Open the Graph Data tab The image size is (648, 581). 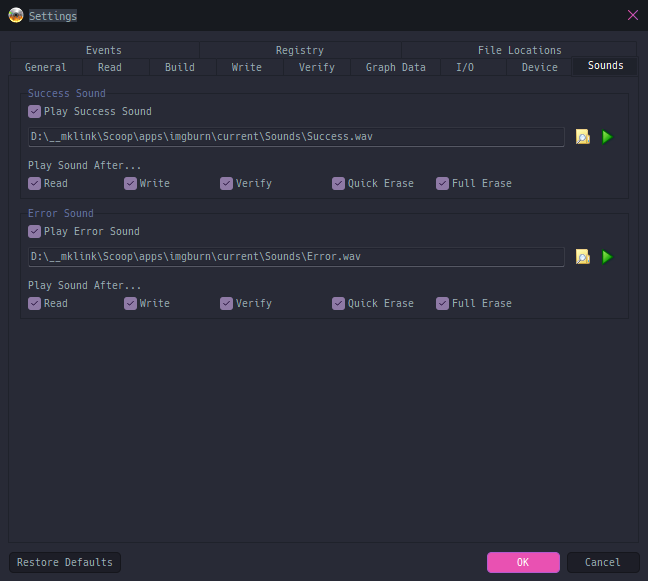coord(395,67)
